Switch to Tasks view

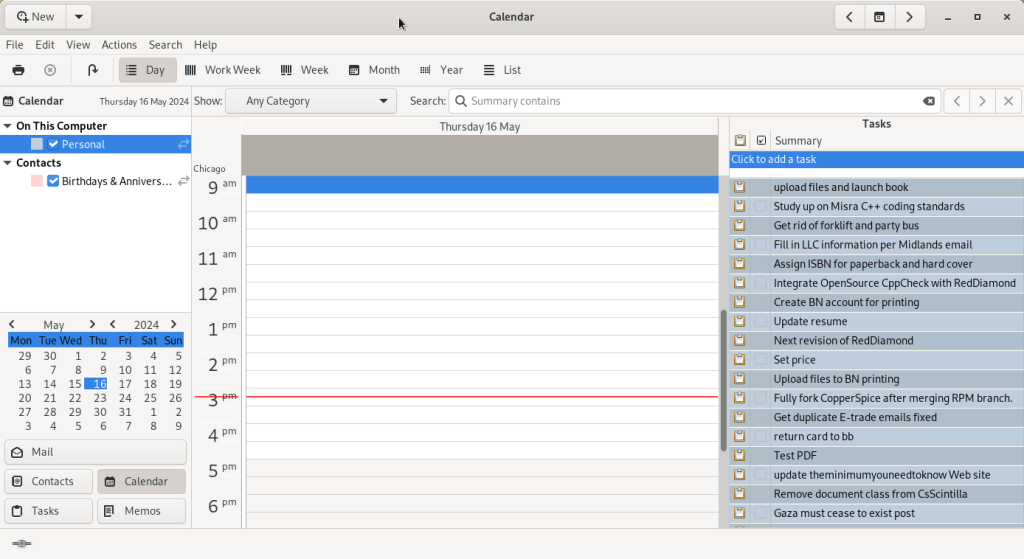coord(48,511)
